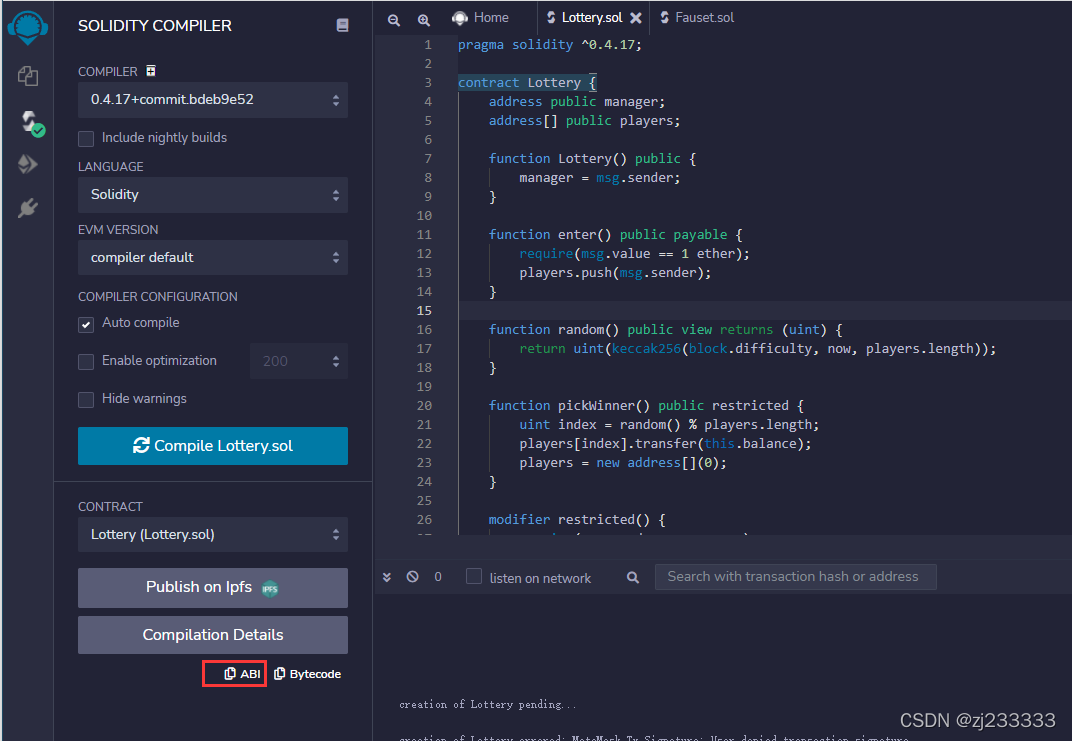Clear the terminal console
1072x741 pixels.
(412, 576)
